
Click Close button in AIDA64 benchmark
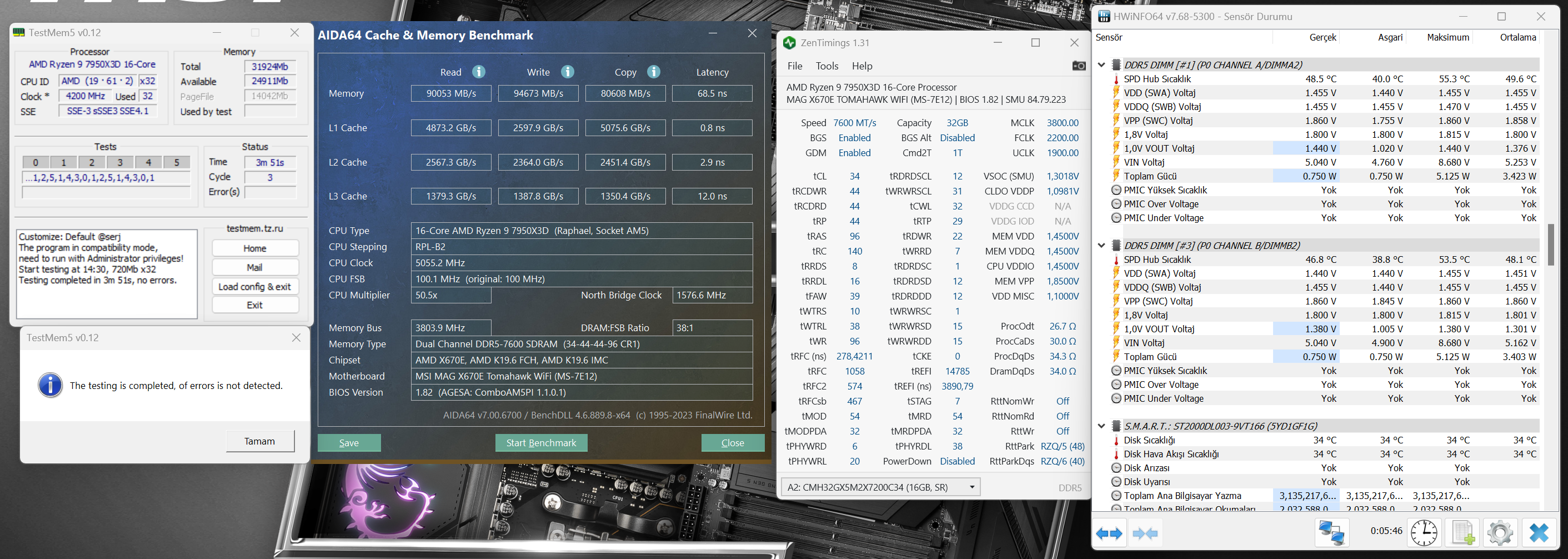point(732,443)
